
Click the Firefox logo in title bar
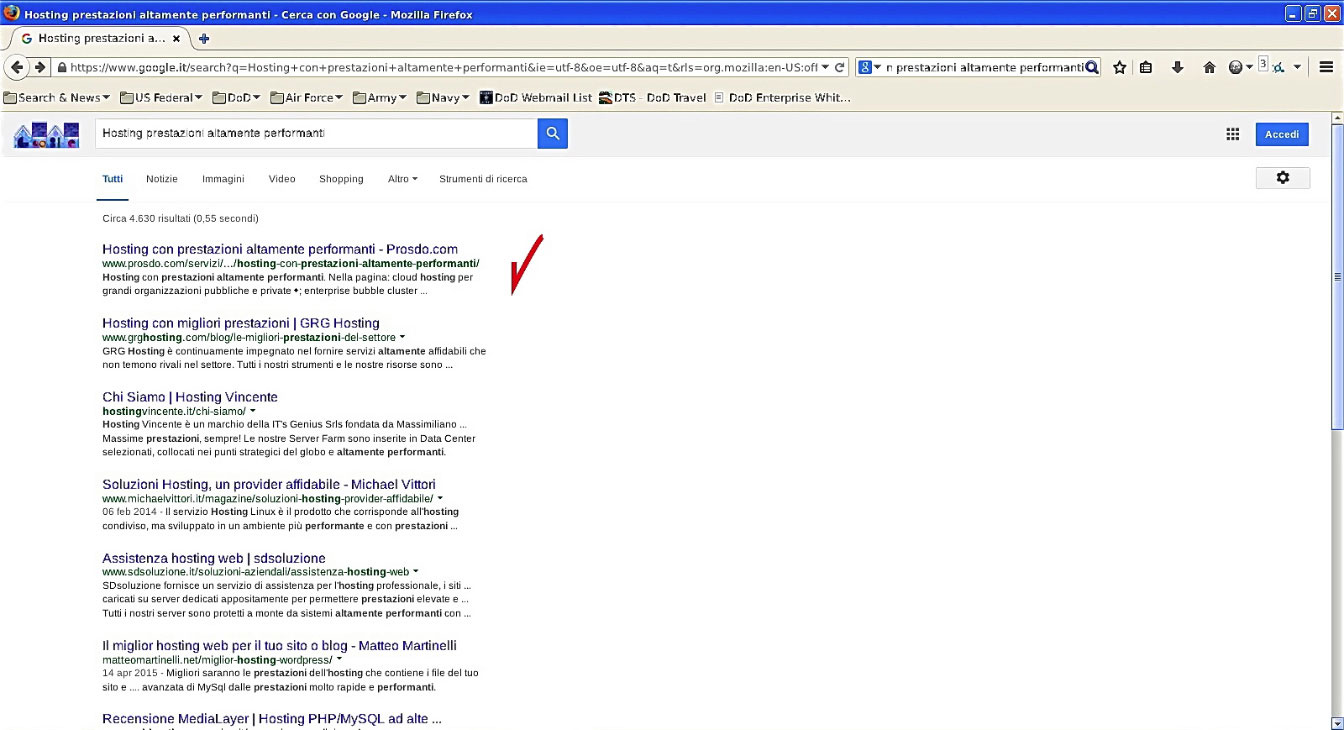click(12, 14)
